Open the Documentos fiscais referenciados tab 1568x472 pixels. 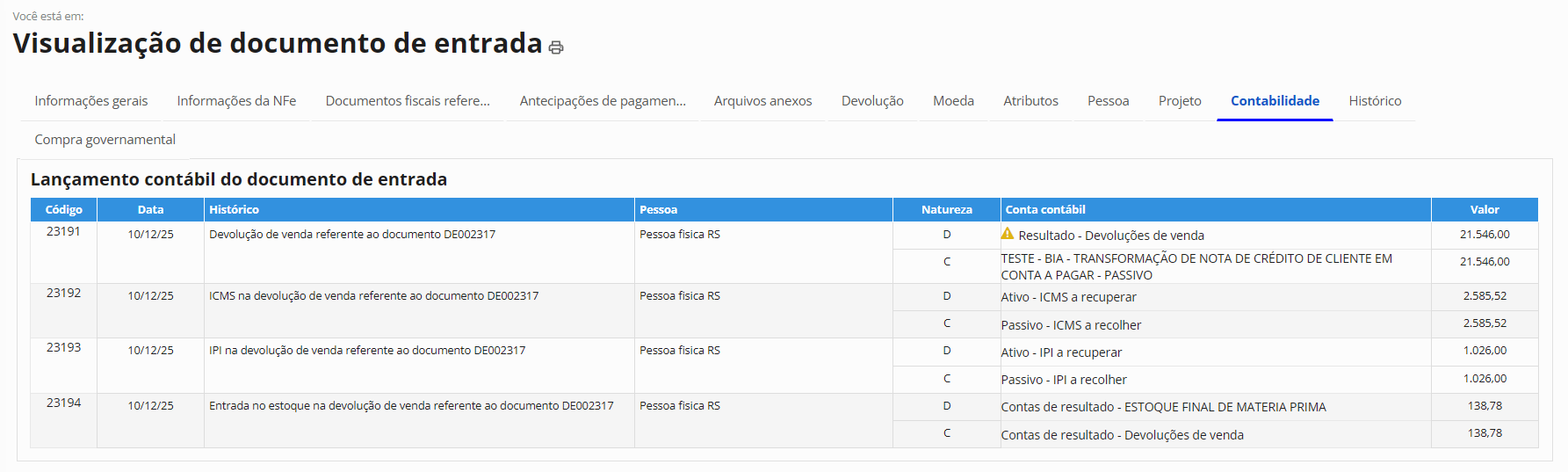pos(408,101)
